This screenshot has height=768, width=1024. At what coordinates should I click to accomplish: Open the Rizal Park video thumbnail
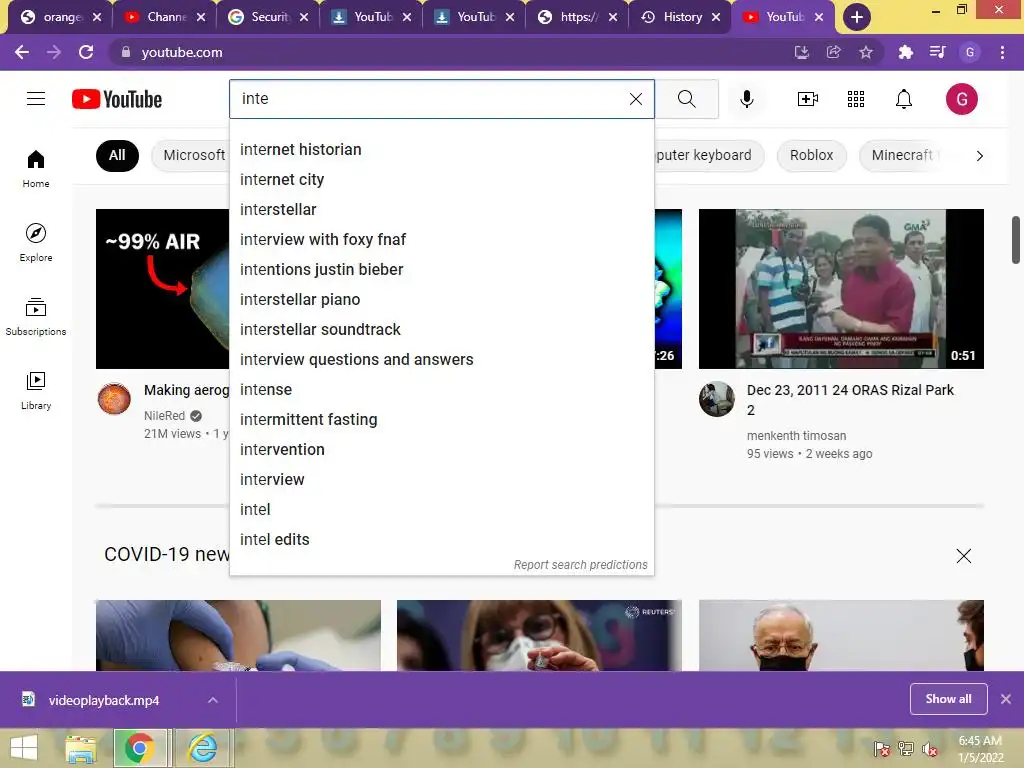[x=841, y=289]
